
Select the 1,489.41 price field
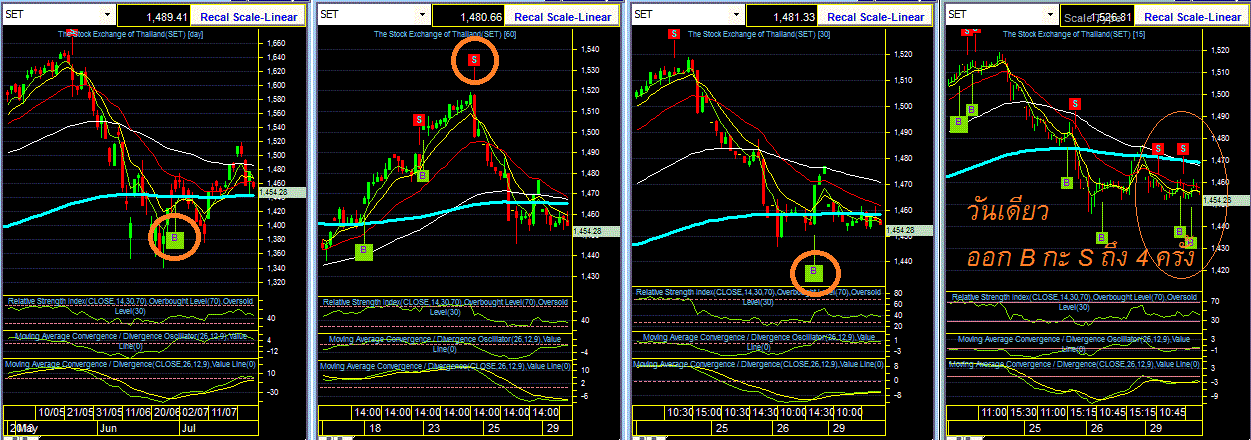click(x=153, y=16)
